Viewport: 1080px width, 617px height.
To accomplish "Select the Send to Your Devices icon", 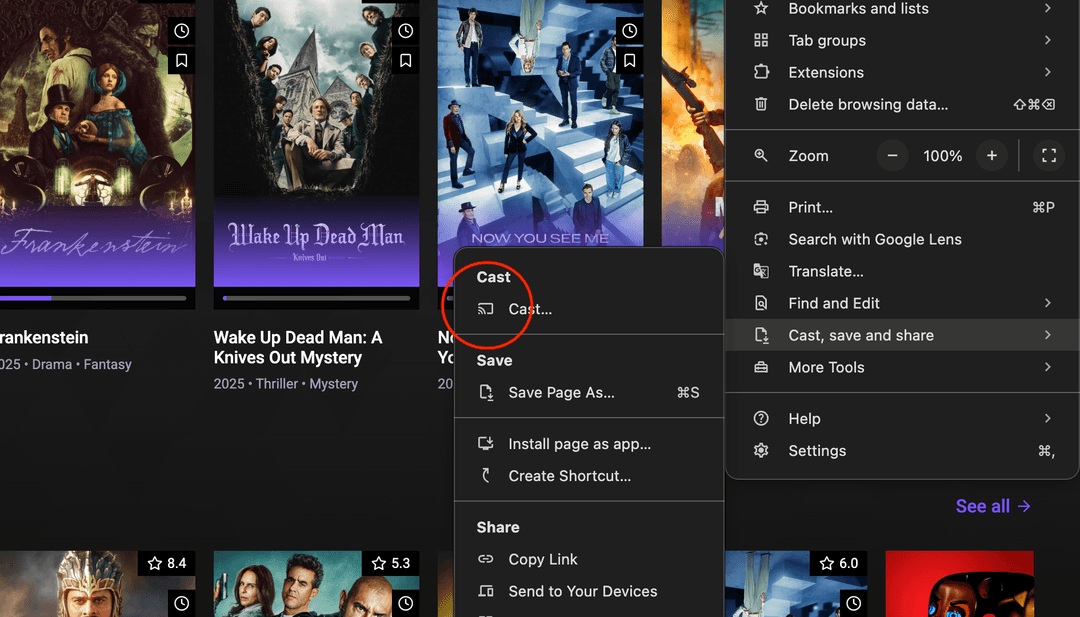I will 485,591.
